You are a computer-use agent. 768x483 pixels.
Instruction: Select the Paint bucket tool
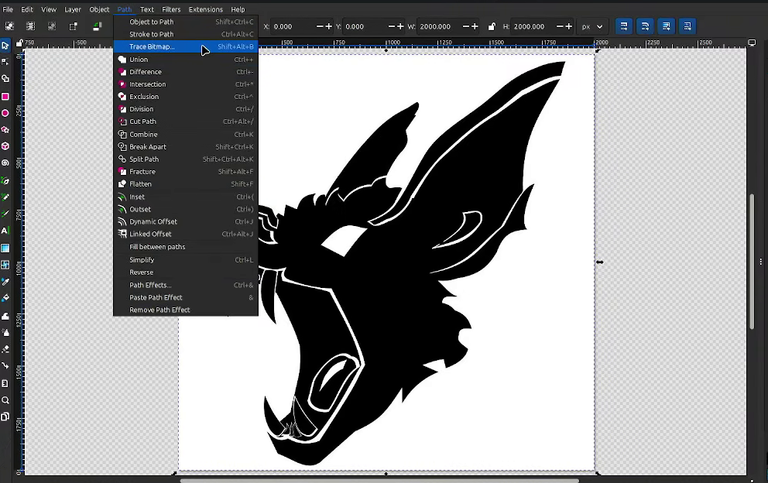(5, 298)
